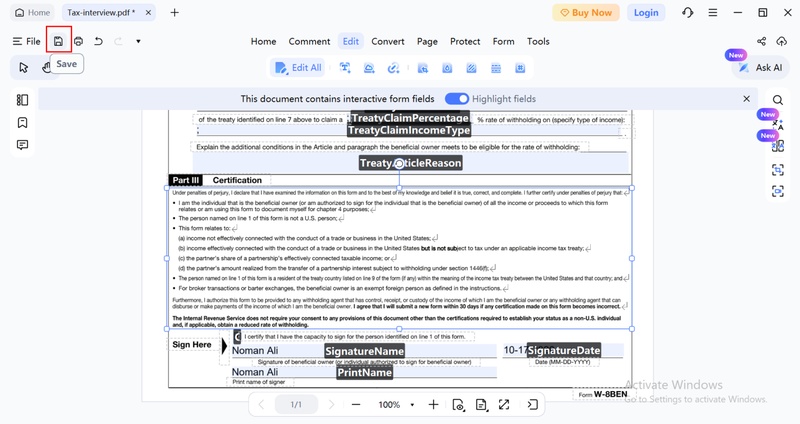Screen dimensions: 800x424
Task: Open the page view mode options
Action: [458, 405]
